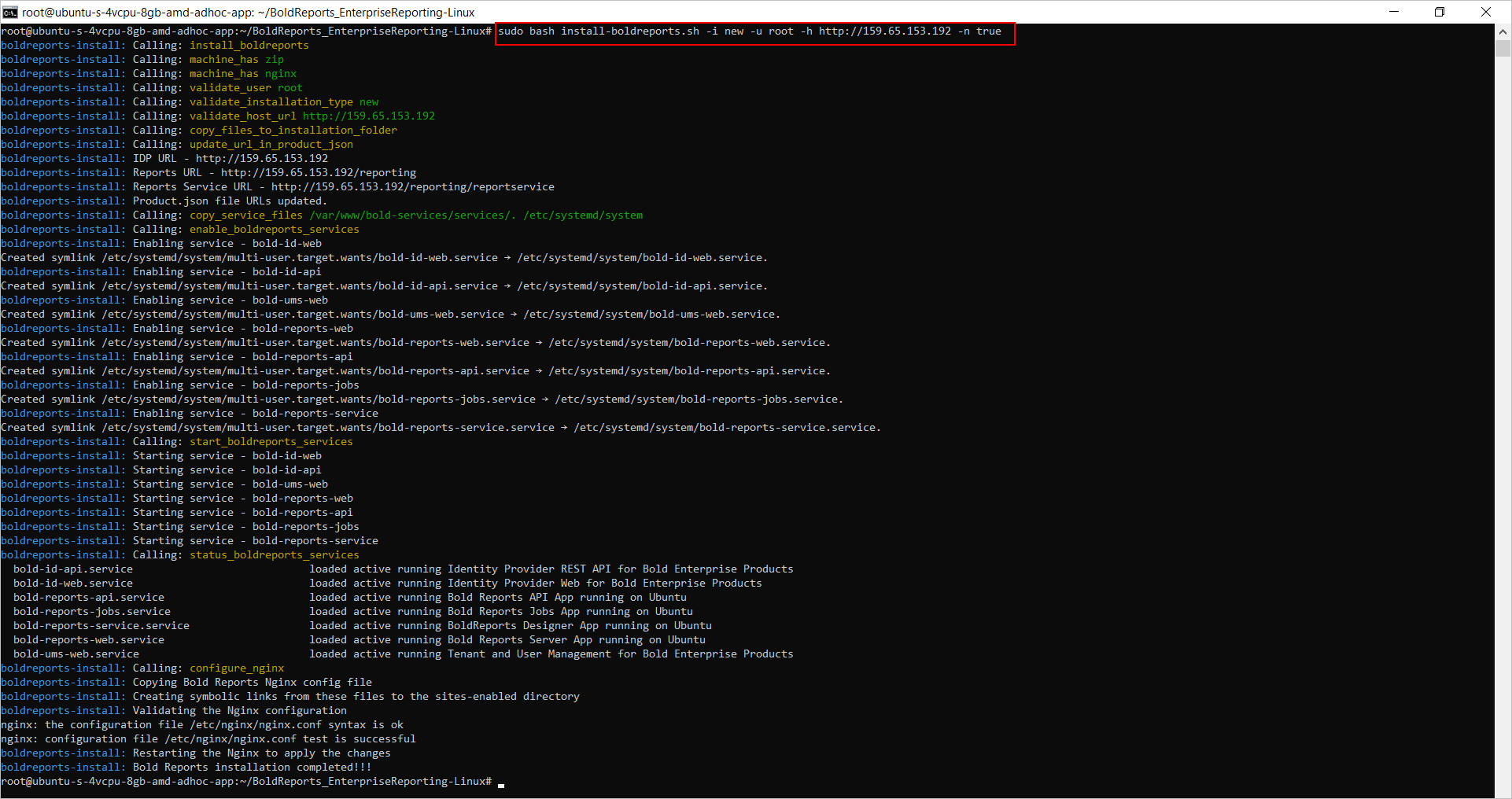
Task: Click 'enable_boldreports_services' text
Action: (x=275, y=230)
